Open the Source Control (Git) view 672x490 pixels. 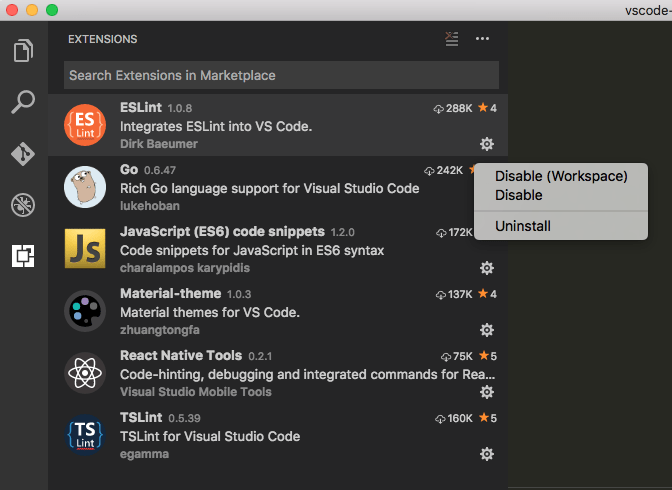click(23, 154)
